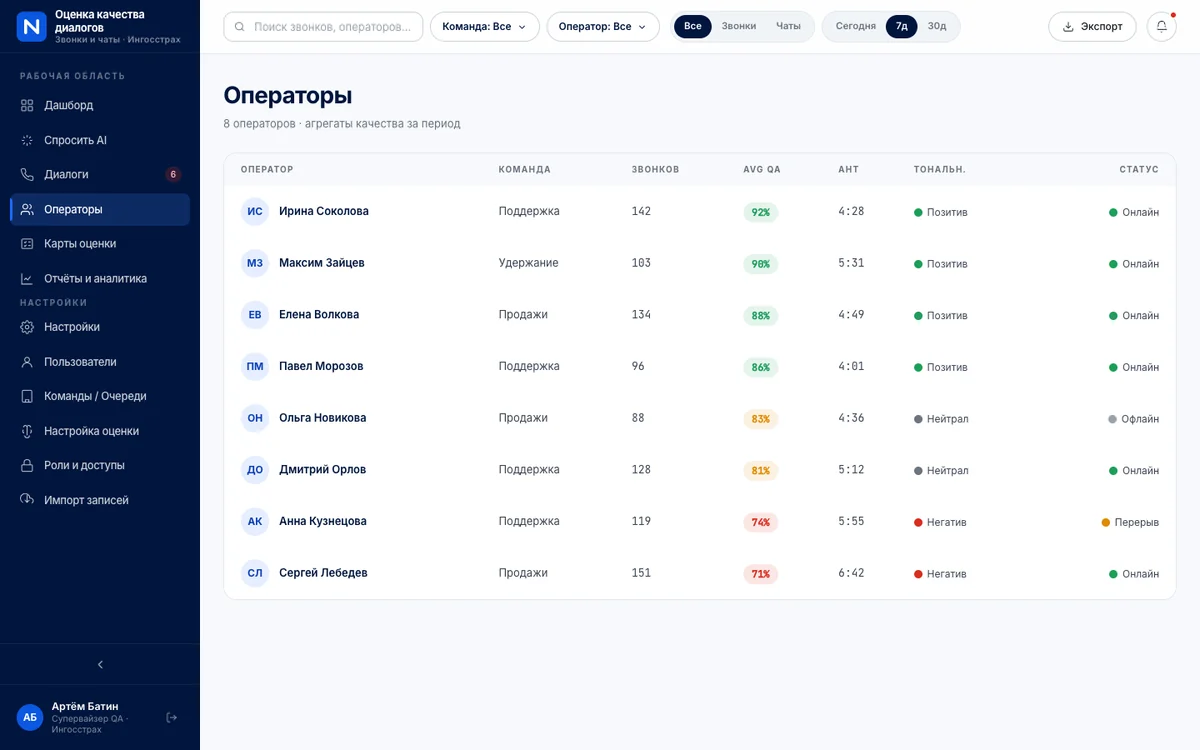Open operator Елена Волкова
Screen dimensions: 1200x750
coord(319,314)
